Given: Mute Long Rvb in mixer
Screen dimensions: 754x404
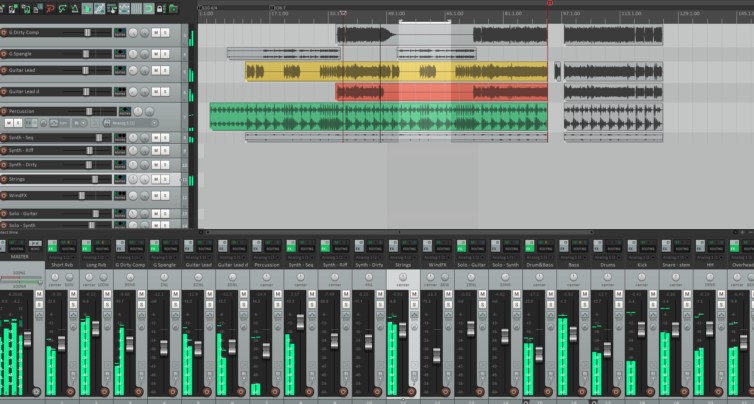Looking at the screenshot, I should tap(107, 294).
